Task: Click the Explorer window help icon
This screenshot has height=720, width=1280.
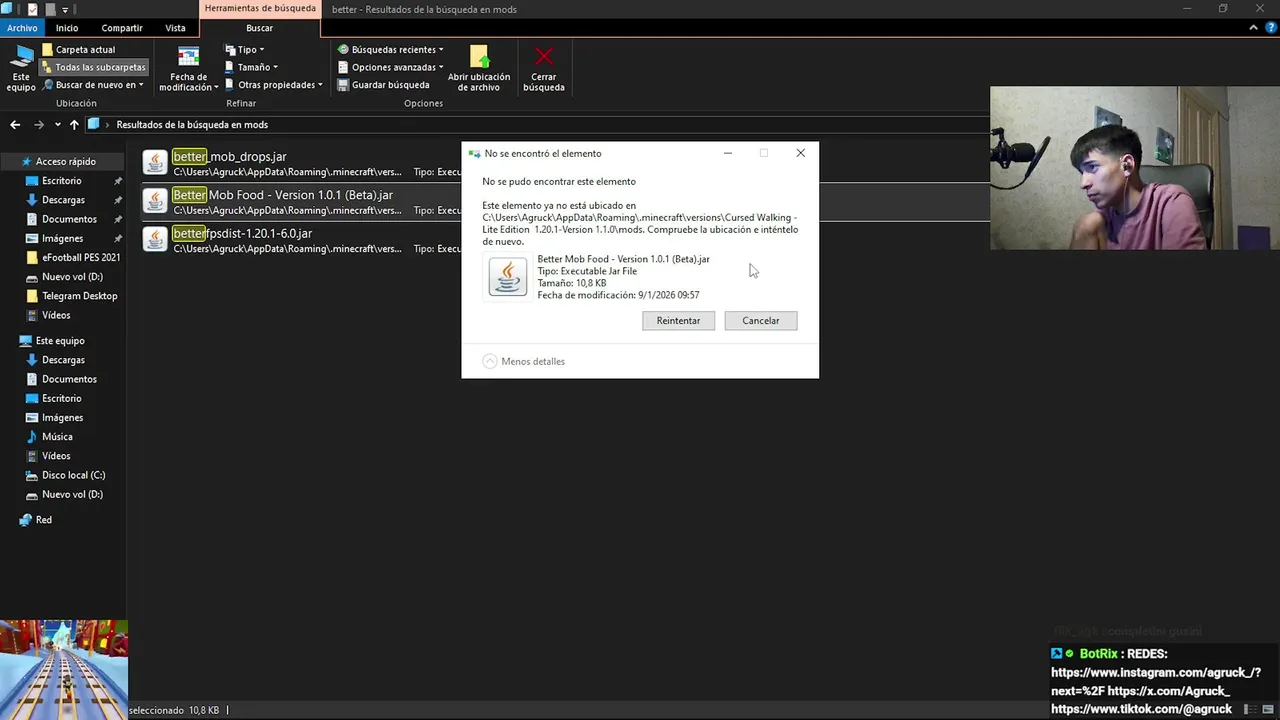Action: pos(1270,28)
